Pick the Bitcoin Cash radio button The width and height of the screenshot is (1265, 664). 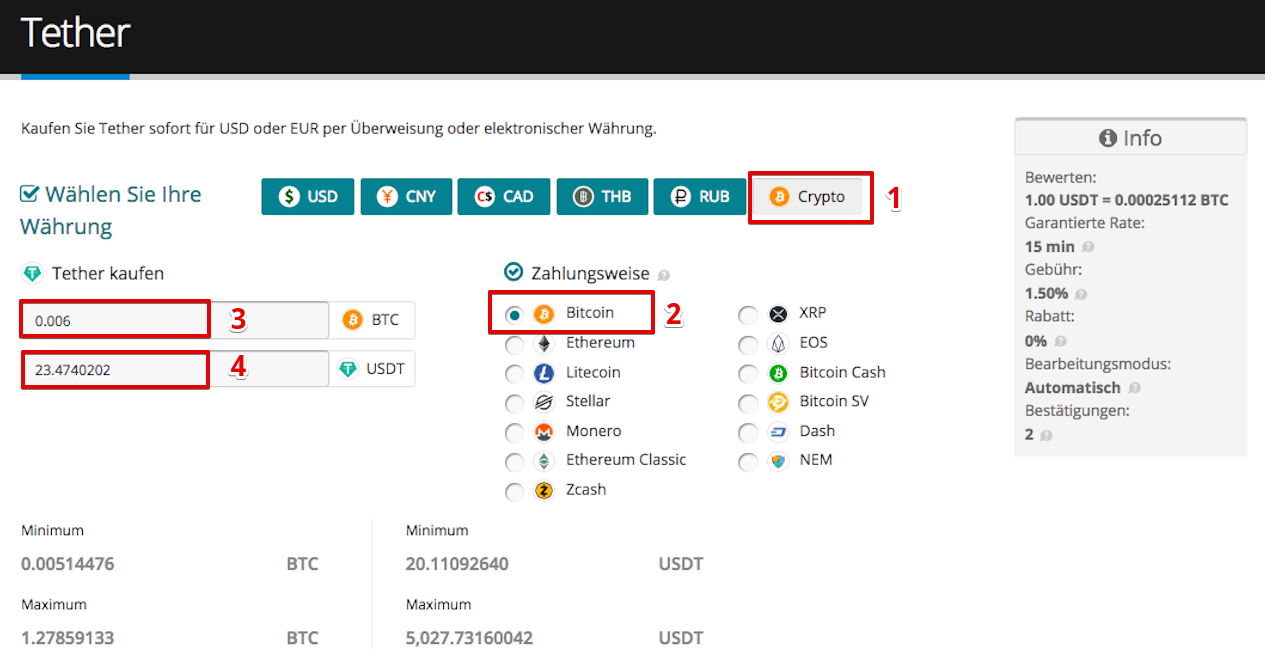[748, 374]
